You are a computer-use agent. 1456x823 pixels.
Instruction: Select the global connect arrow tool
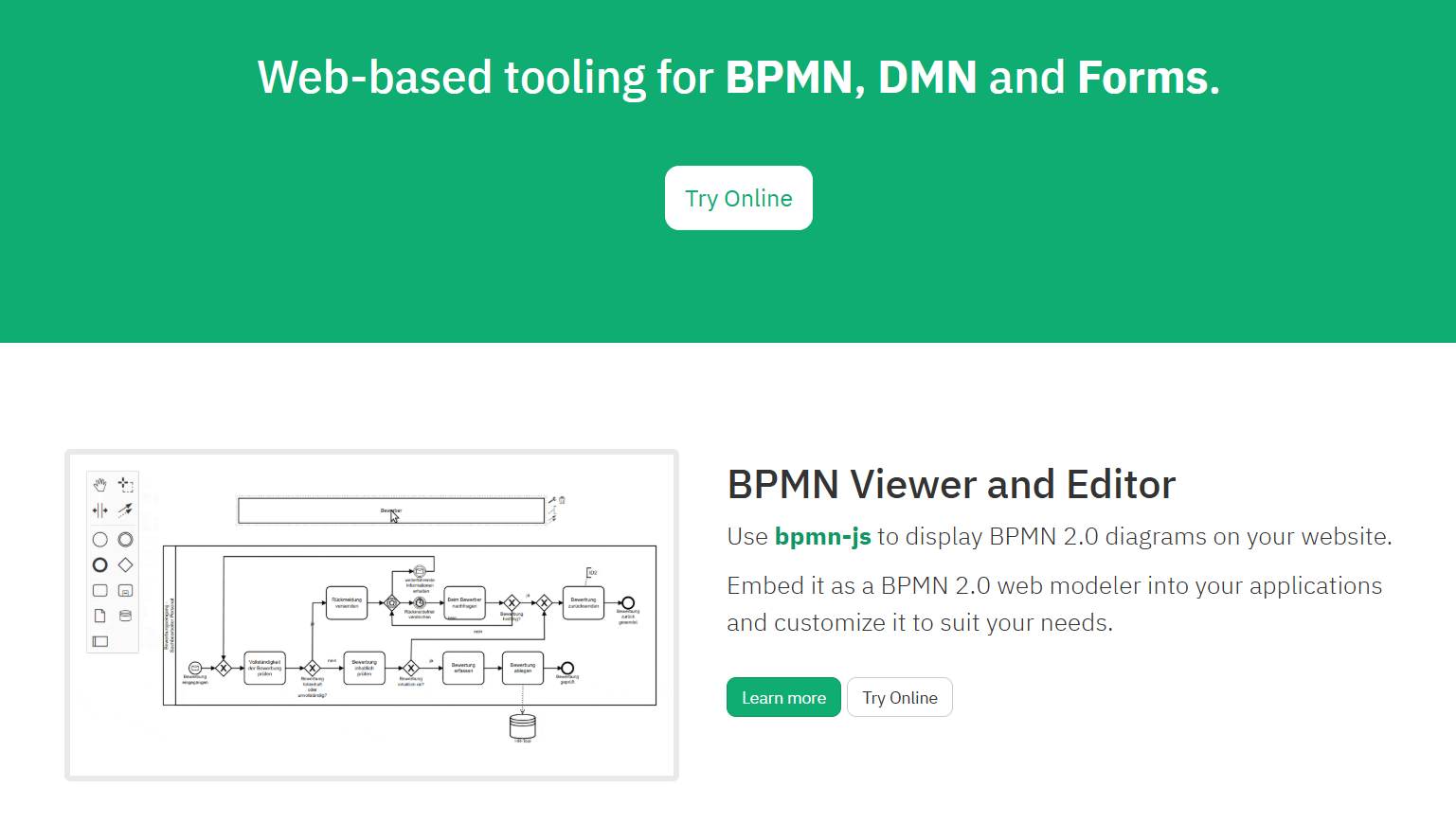(125, 510)
